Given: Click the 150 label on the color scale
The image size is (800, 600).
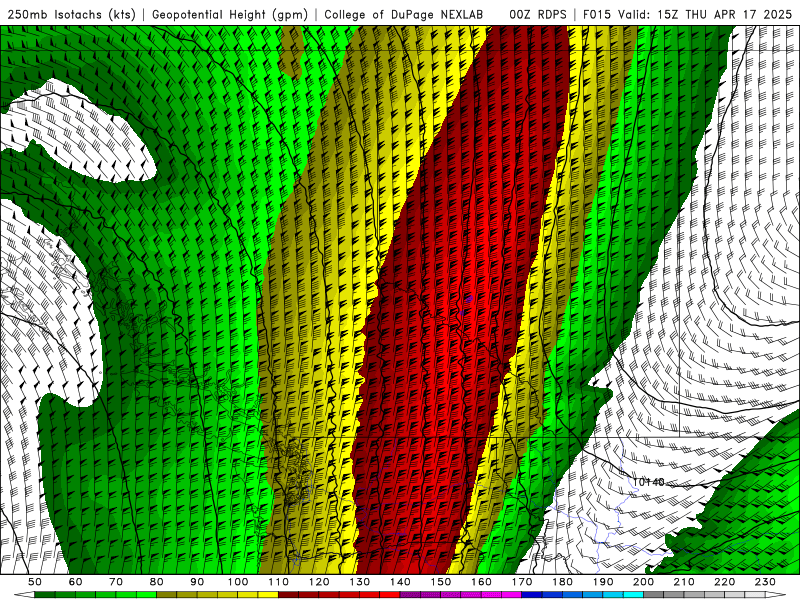Looking at the screenshot, I should (x=441, y=582).
